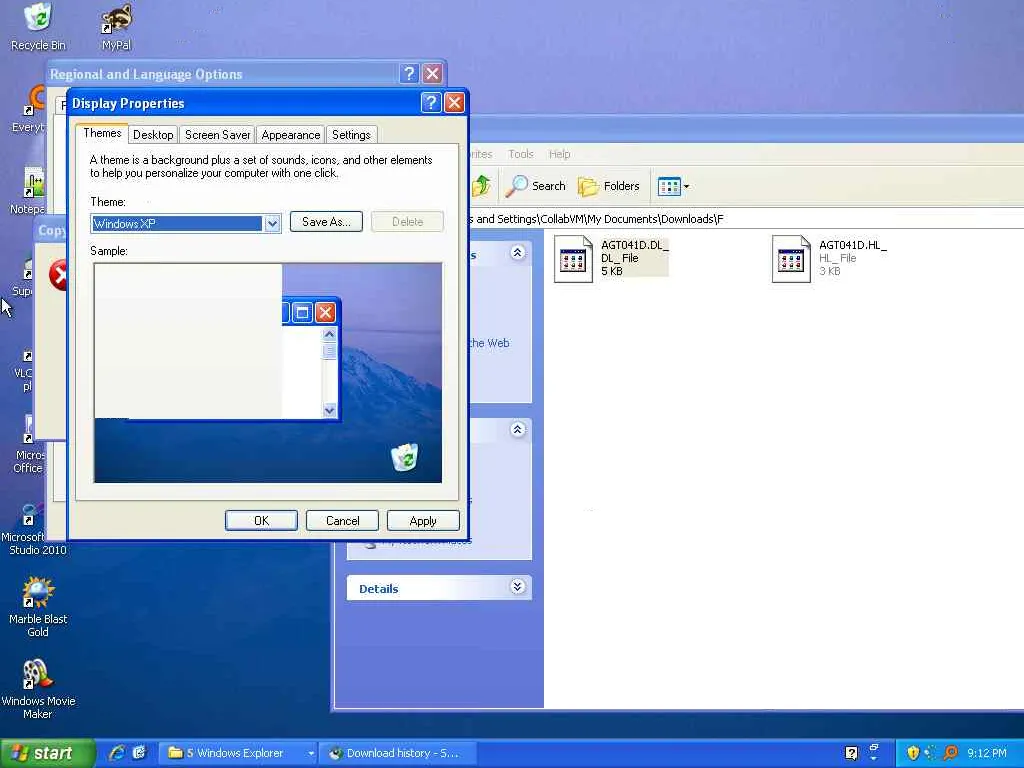
Task: Click the sample window scroll up arrow
Action: tap(329, 334)
